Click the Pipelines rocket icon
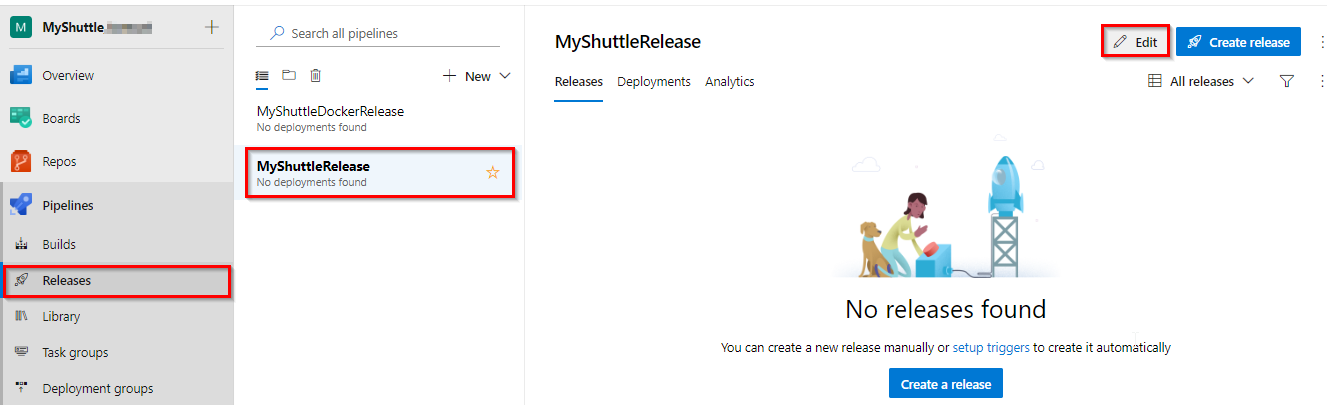 click(x=21, y=205)
